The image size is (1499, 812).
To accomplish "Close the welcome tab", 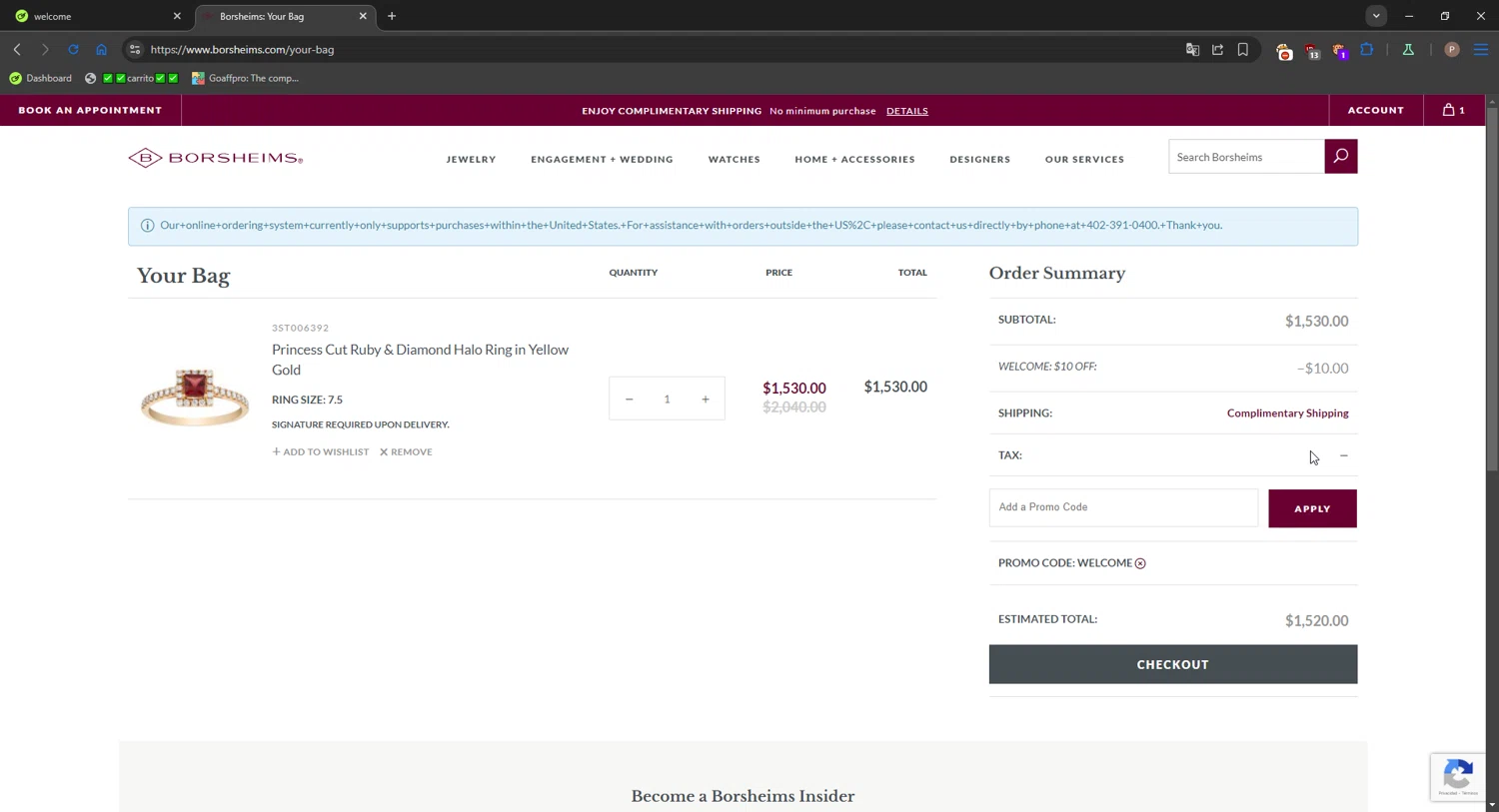I will 177,16.
